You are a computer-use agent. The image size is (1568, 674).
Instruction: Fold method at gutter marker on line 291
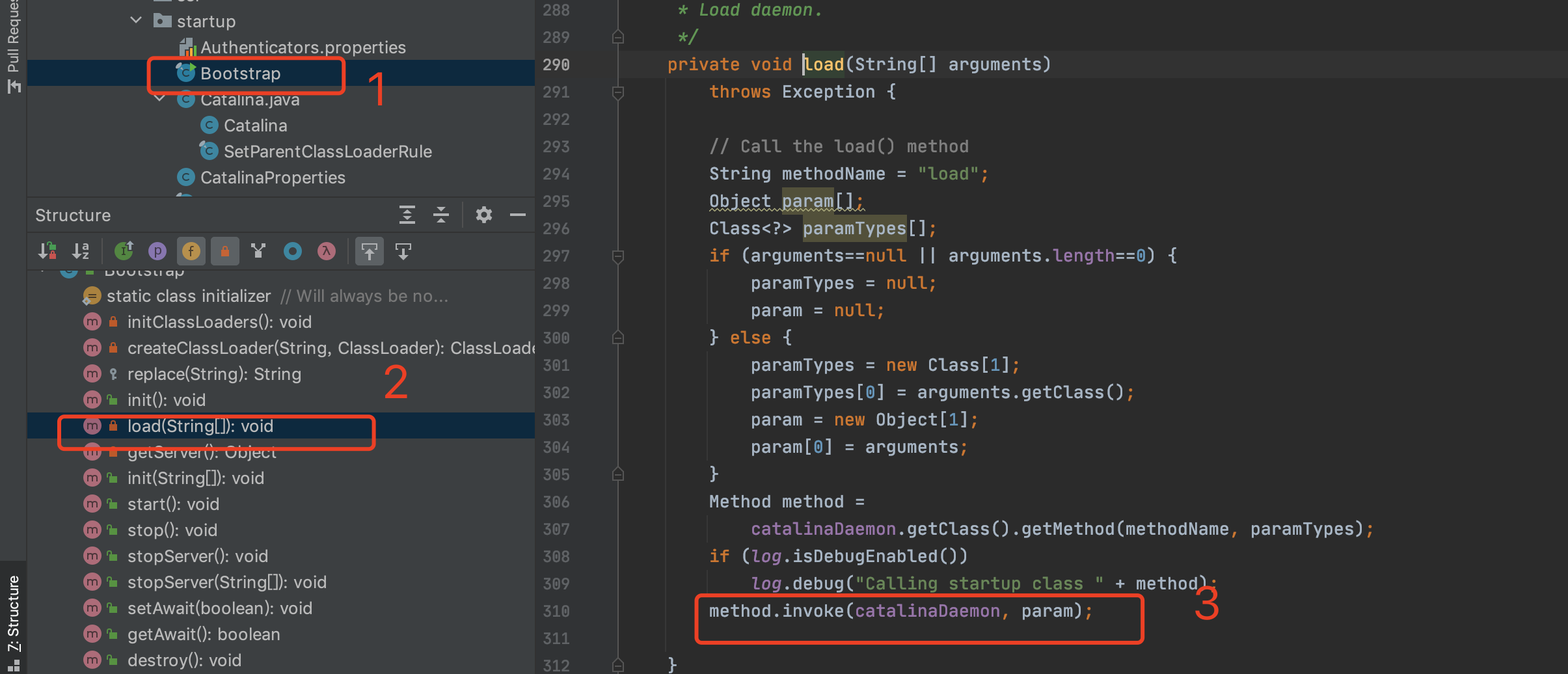coord(618,92)
